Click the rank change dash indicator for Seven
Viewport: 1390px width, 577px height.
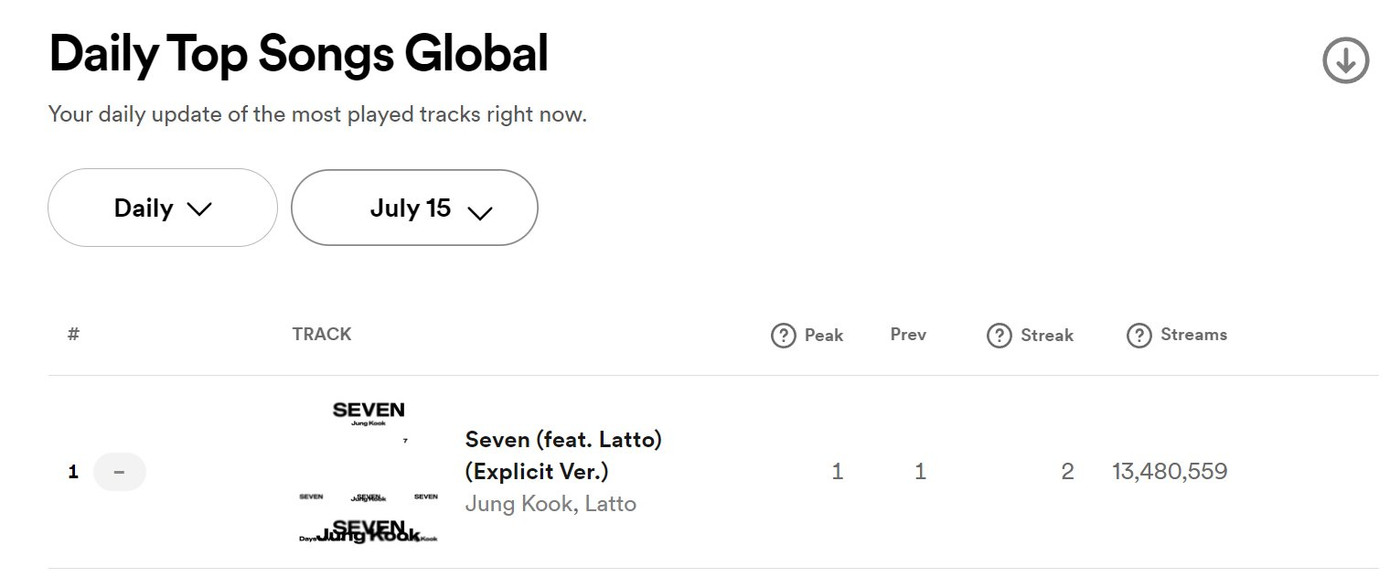coord(119,471)
